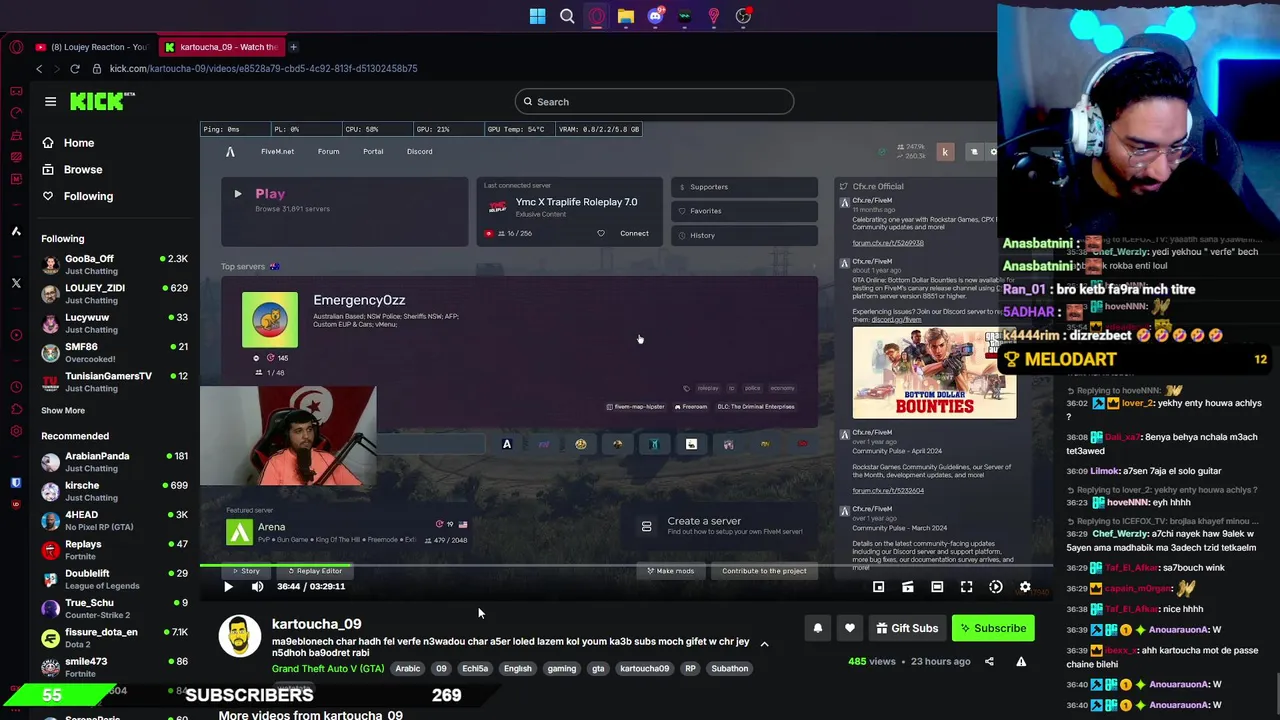This screenshot has width=1280, height=720.
Task: Open kartoucha_09 profile avatar
Action: [x=240, y=638]
